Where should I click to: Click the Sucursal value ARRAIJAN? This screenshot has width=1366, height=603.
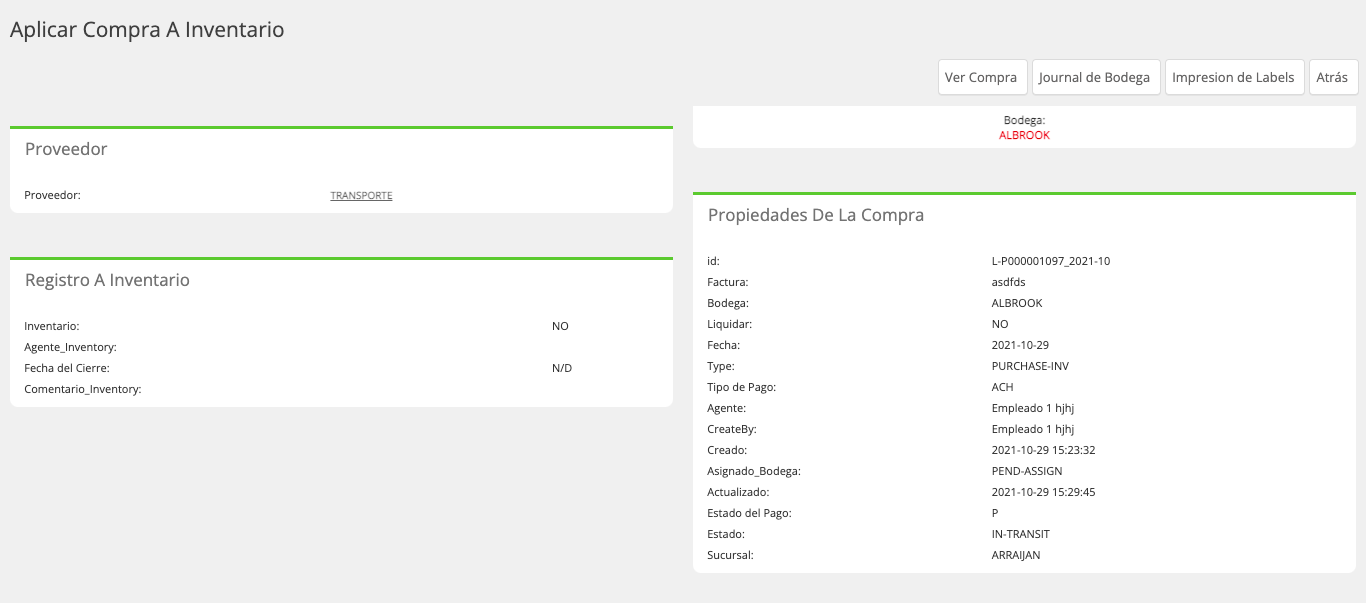coord(1015,555)
